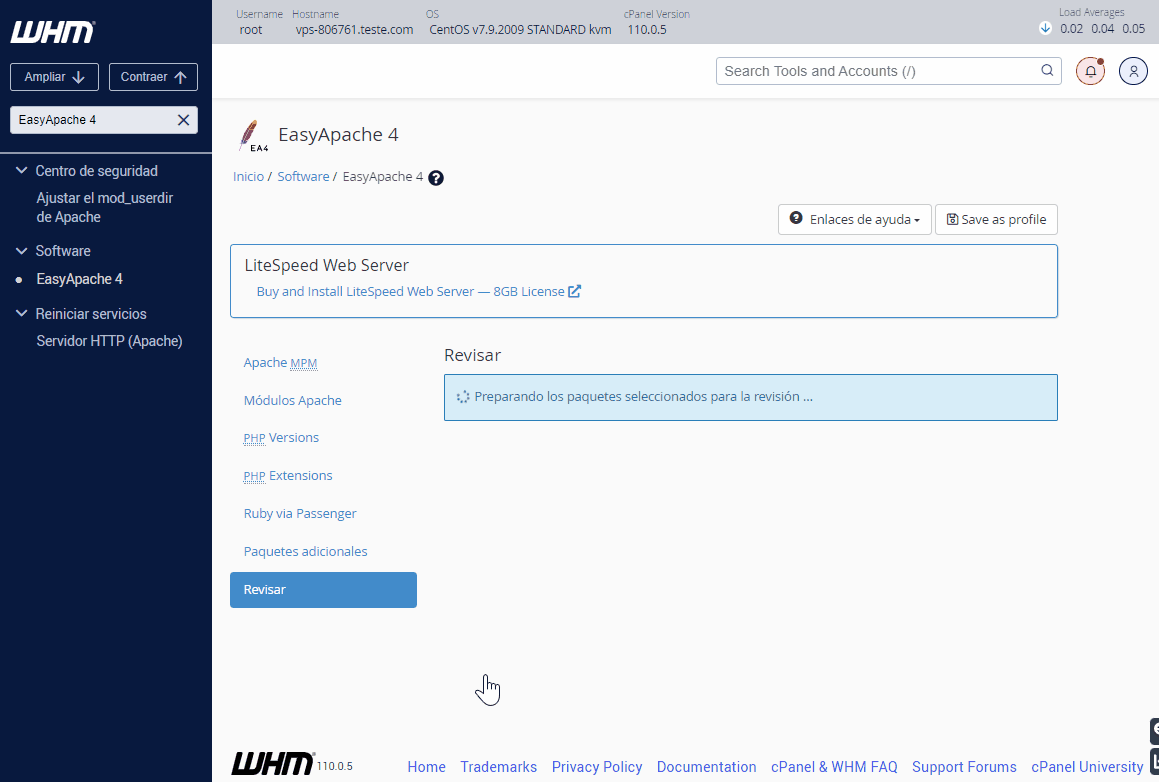Go to Software breadcrumb
The height and width of the screenshot is (782, 1159).
coord(303,177)
